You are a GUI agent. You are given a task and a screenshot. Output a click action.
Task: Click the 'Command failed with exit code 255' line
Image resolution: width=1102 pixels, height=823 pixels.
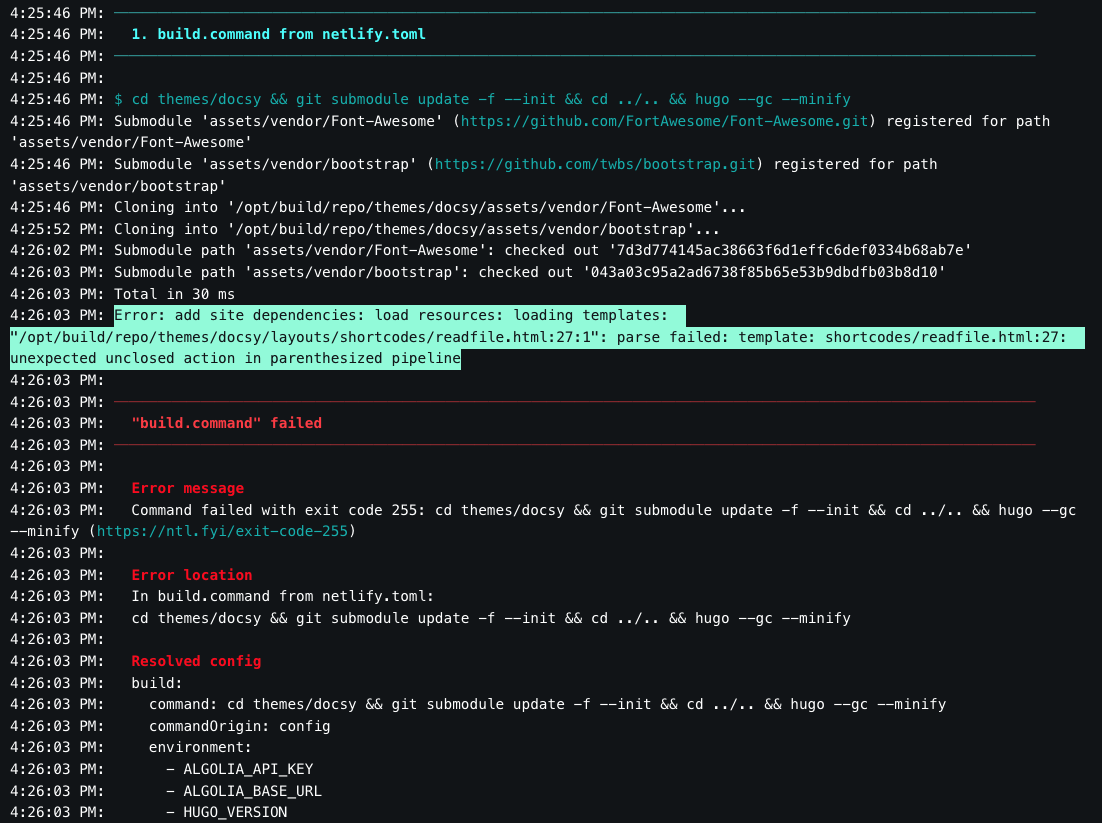pos(543,521)
